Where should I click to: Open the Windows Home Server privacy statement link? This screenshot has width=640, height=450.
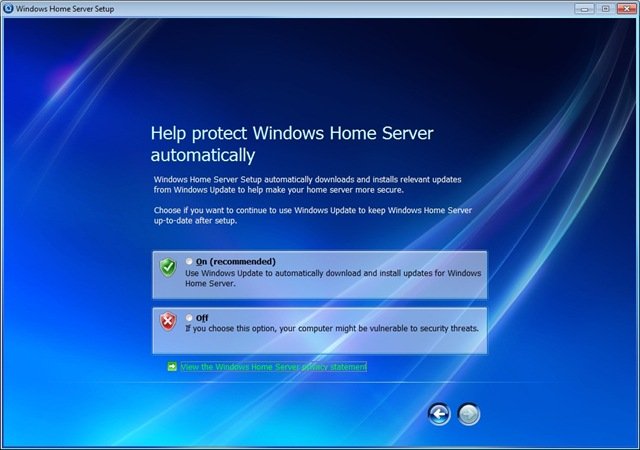click(x=273, y=367)
